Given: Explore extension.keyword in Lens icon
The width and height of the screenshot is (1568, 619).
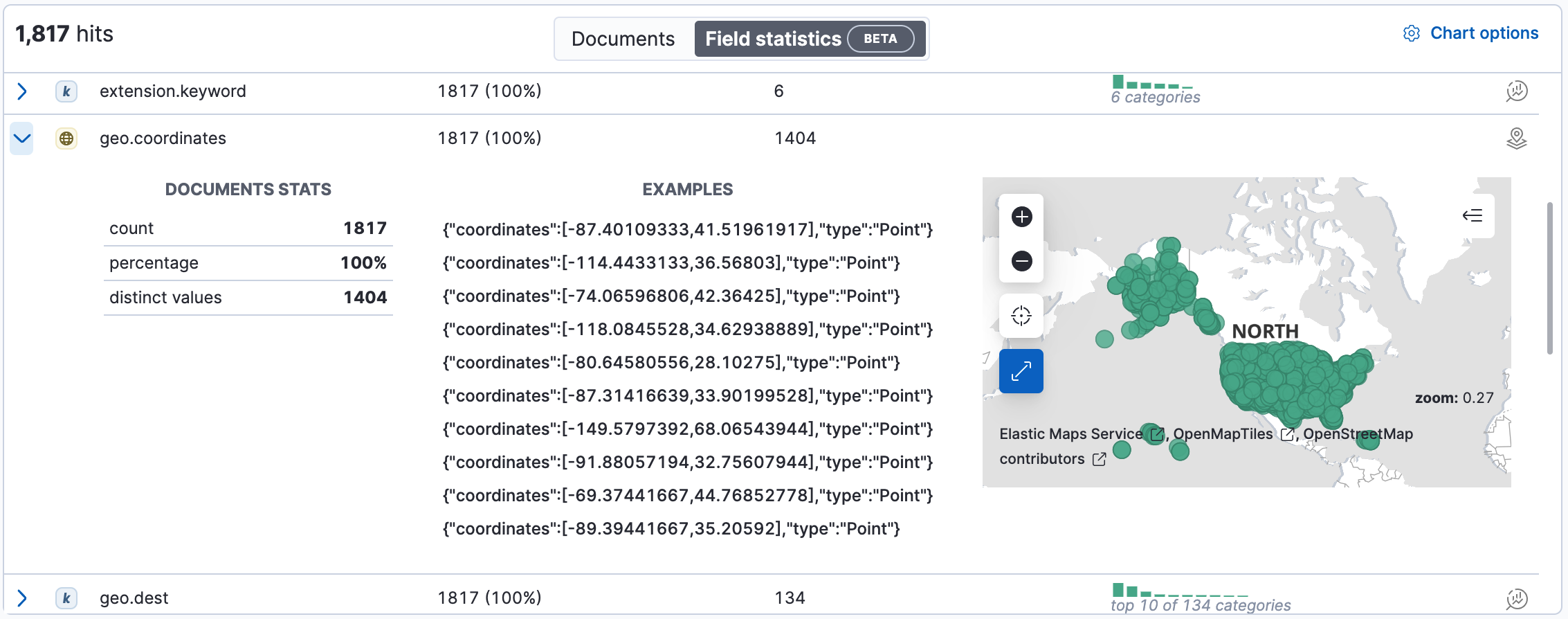Looking at the screenshot, I should pyautogui.click(x=1516, y=91).
